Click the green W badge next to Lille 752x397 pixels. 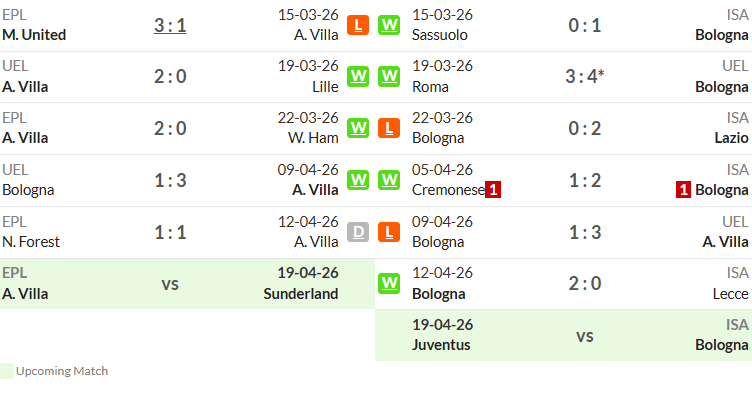[x=358, y=76]
